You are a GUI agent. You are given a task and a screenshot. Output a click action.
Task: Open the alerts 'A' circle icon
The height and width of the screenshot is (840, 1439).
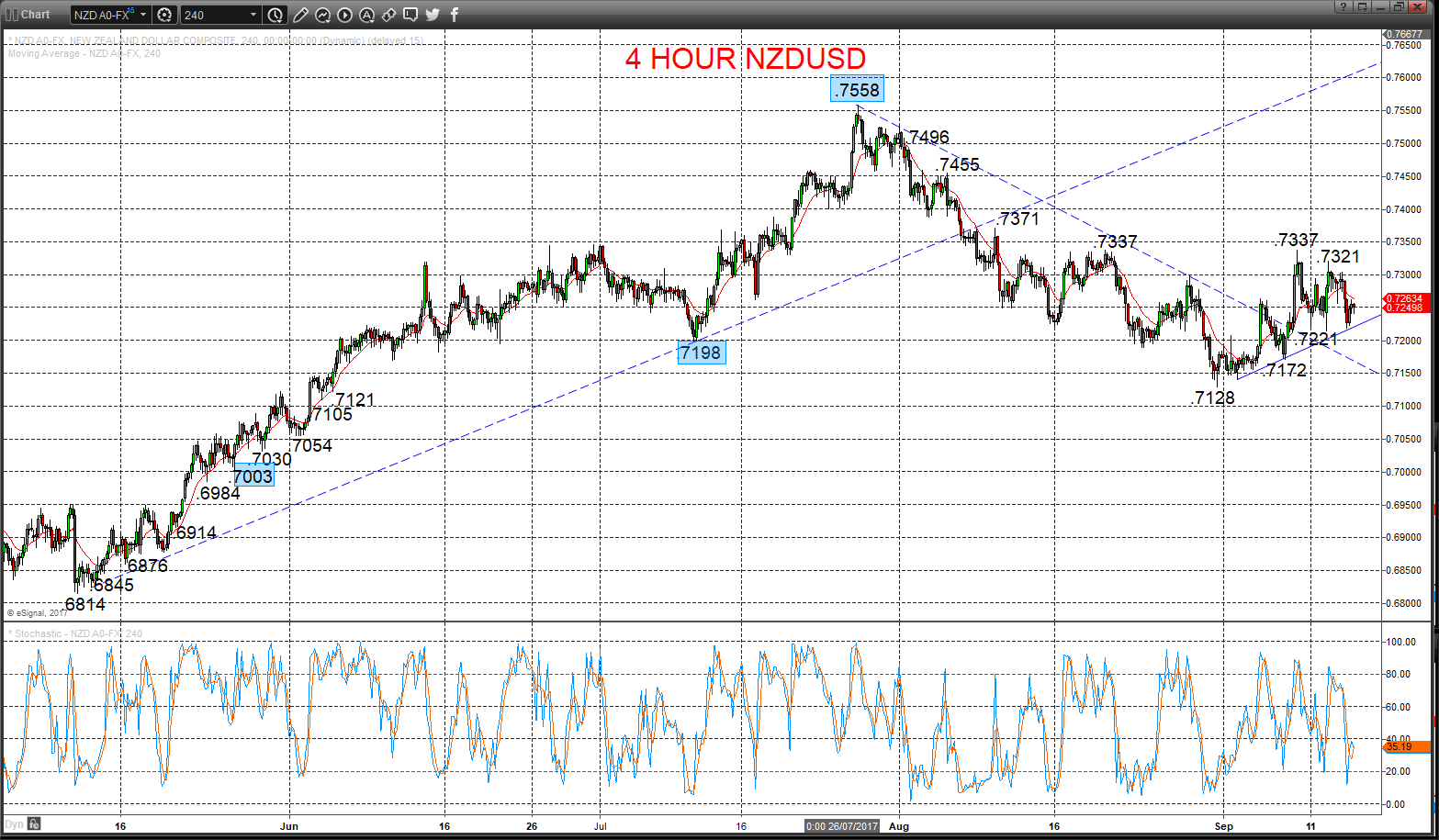click(x=366, y=15)
